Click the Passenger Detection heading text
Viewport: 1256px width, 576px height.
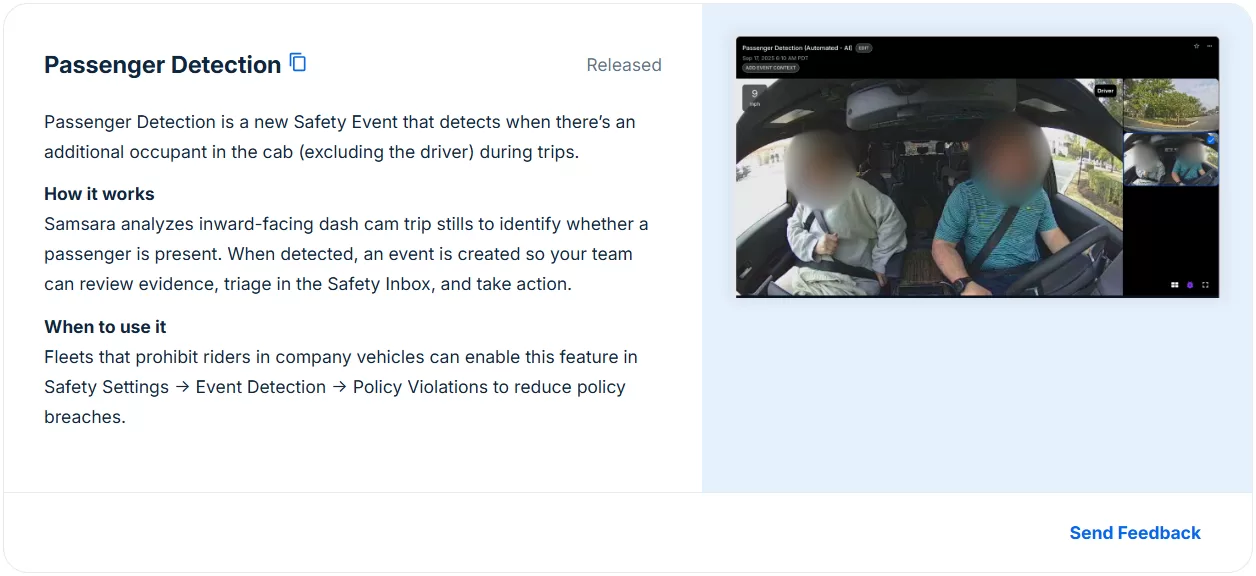coord(162,65)
